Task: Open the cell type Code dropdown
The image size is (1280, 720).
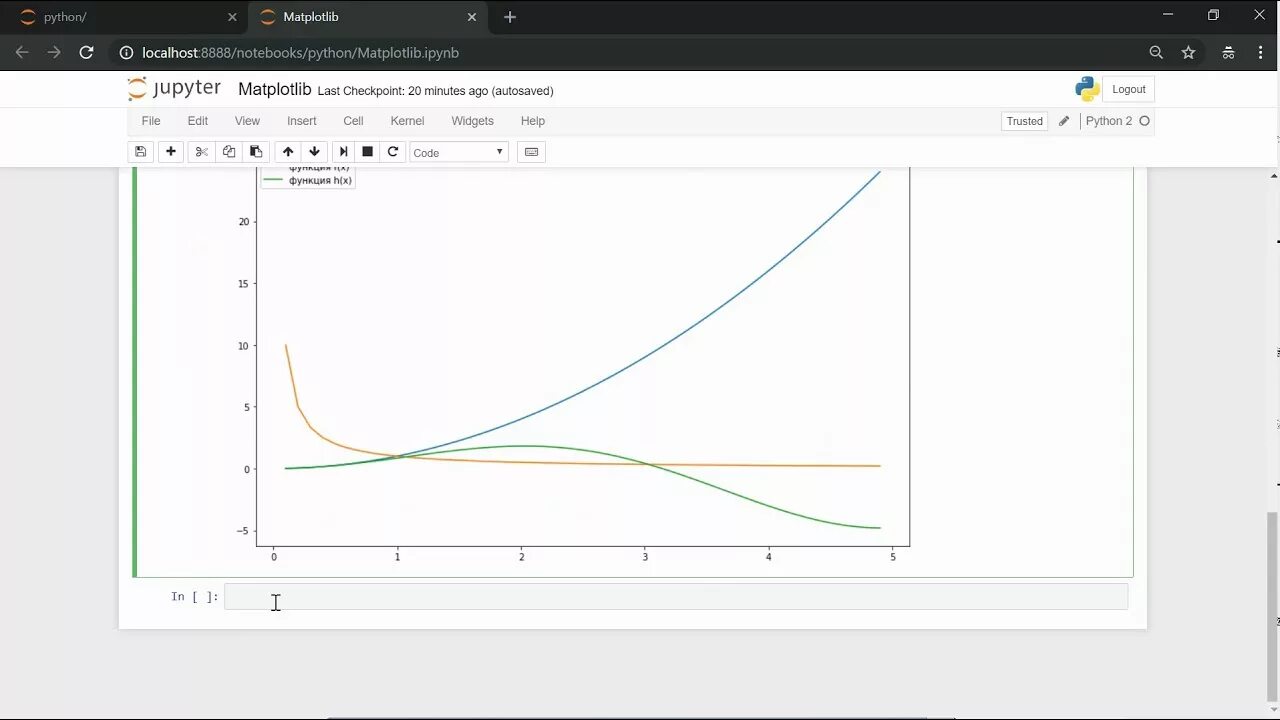Action: 459,152
